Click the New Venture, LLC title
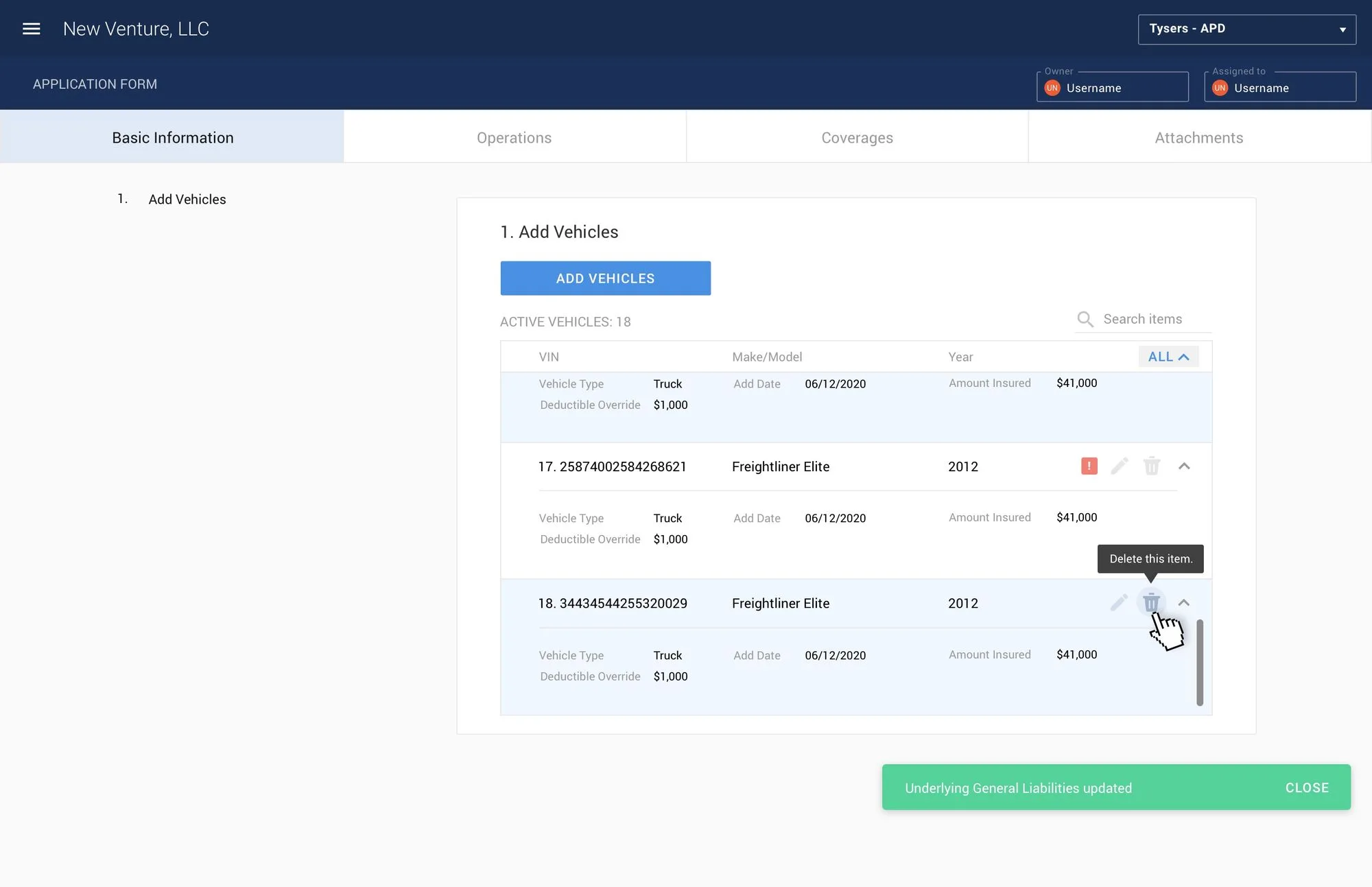1372x887 pixels. [x=136, y=29]
